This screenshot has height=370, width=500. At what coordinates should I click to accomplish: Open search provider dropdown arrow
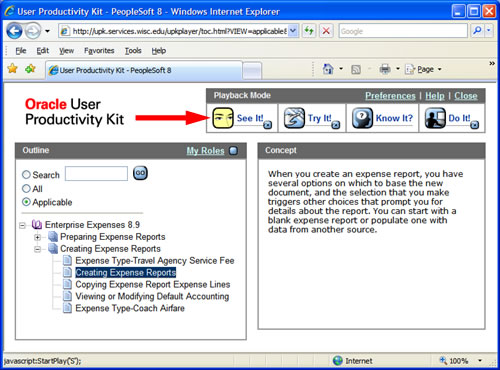tap(489, 31)
